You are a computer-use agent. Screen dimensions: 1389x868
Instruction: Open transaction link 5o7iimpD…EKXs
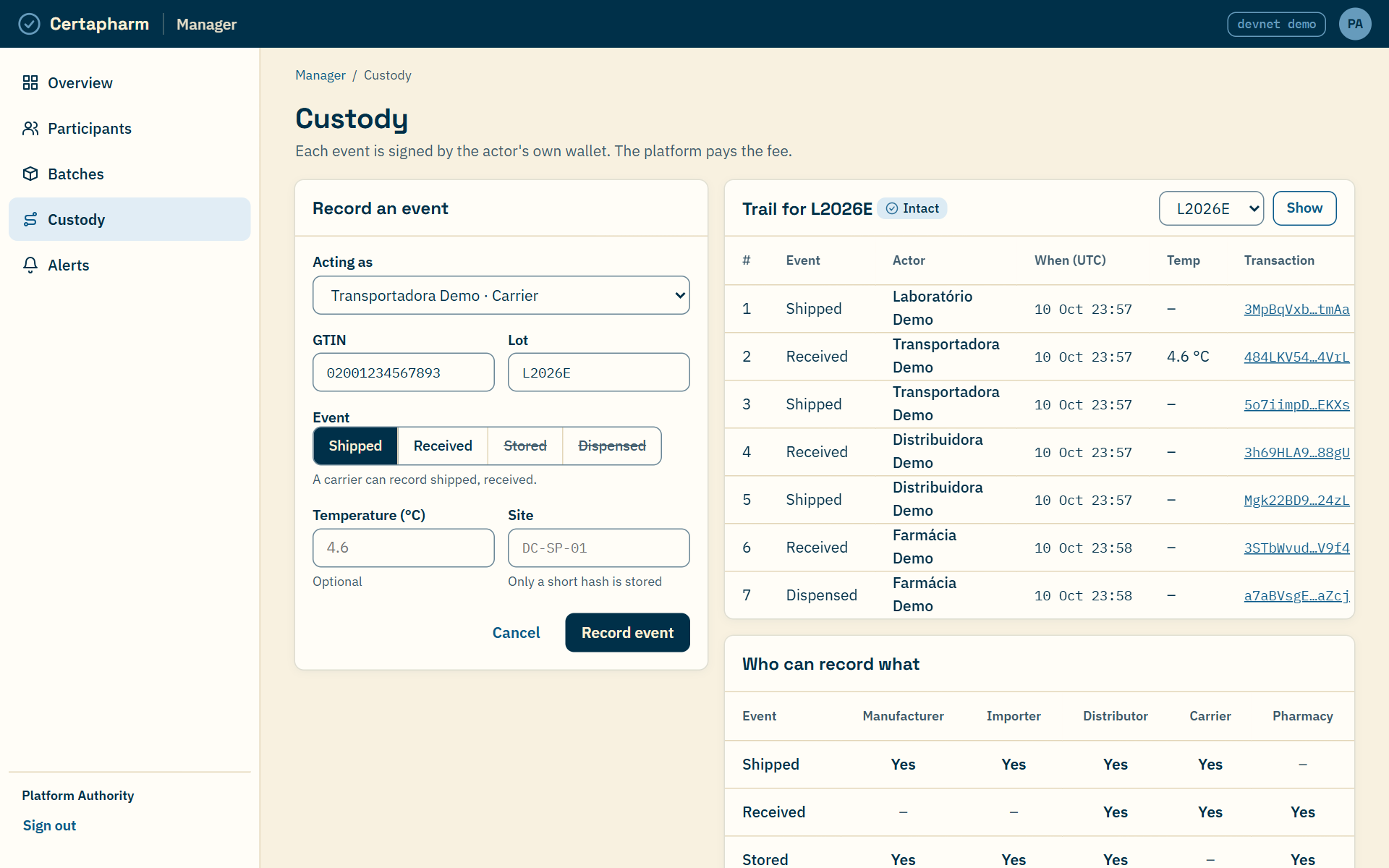point(1296,404)
